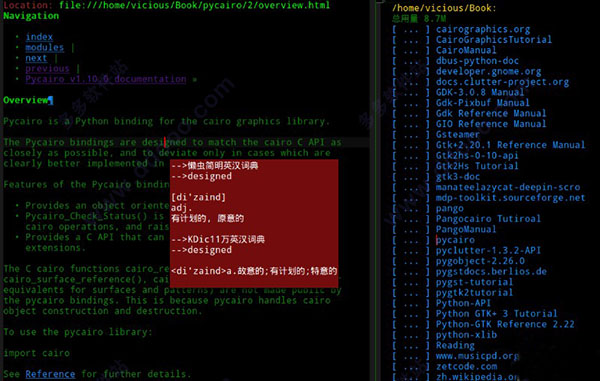Screen dimensions: 600x381
Task: Open Gsteamer directory entry
Action: click(x=458, y=135)
